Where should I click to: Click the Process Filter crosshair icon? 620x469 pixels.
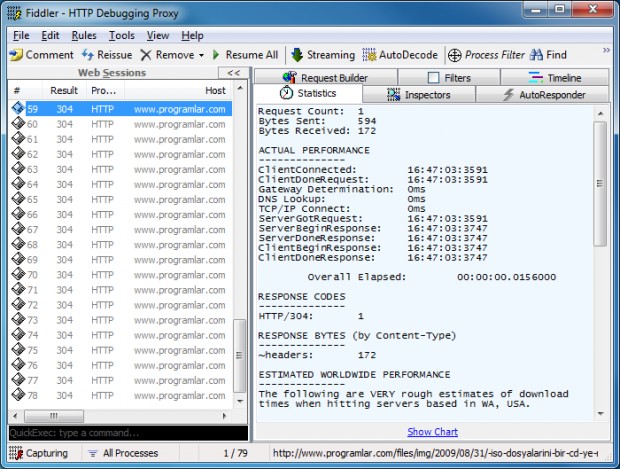tap(455, 55)
